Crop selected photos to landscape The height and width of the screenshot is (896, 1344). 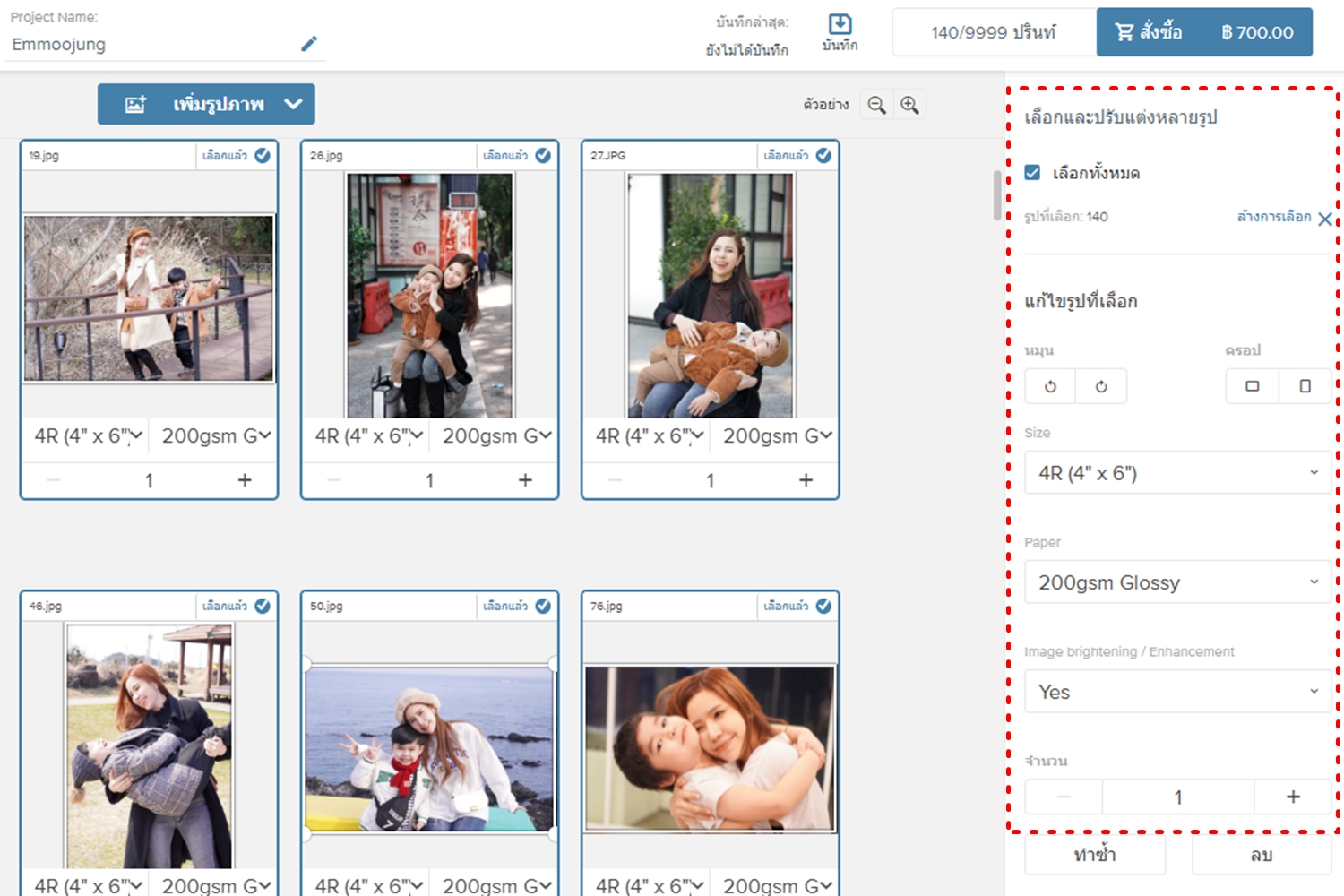click(1252, 386)
